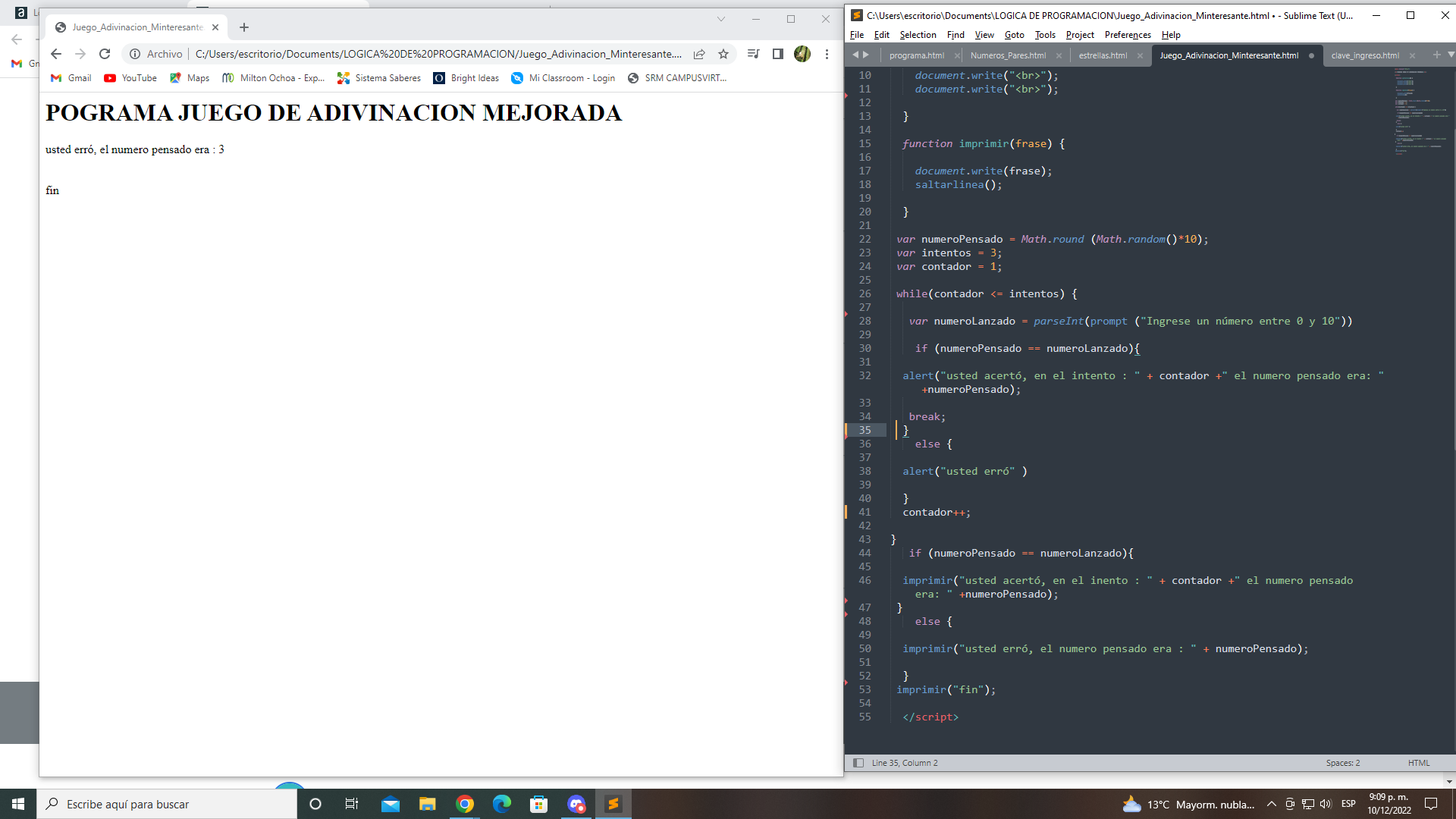Viewport: 1456px width, 819px height.
Task: Click the taskbar search box
Action: pos(167,804)
